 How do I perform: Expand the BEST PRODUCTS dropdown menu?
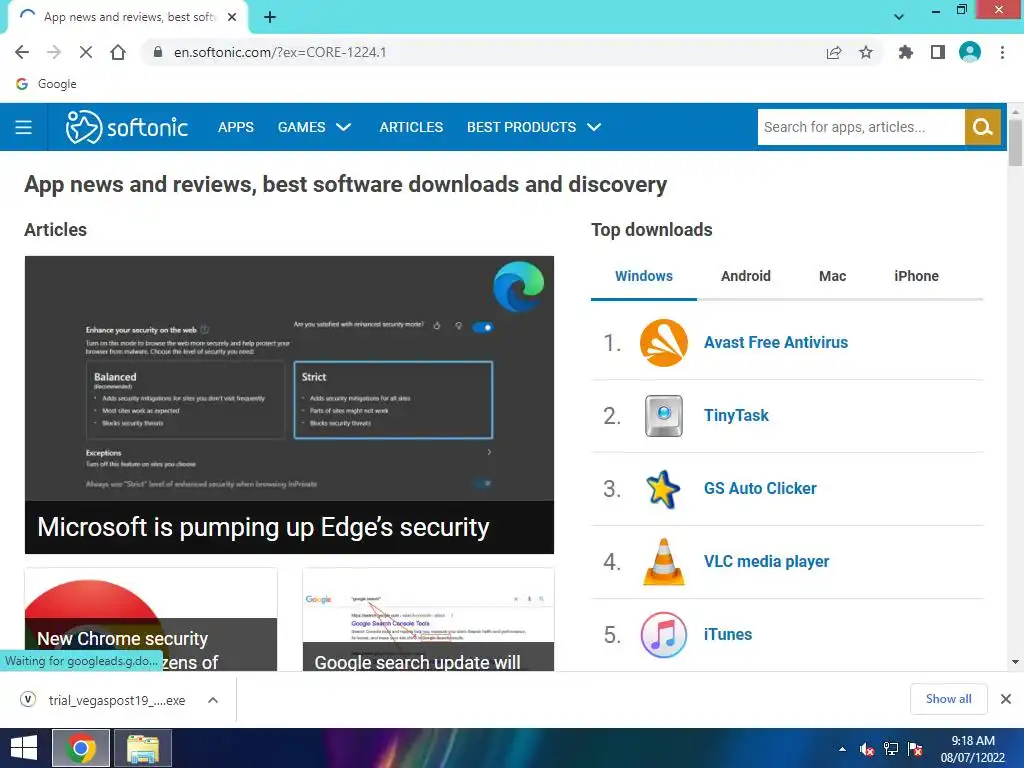point(534,127)
